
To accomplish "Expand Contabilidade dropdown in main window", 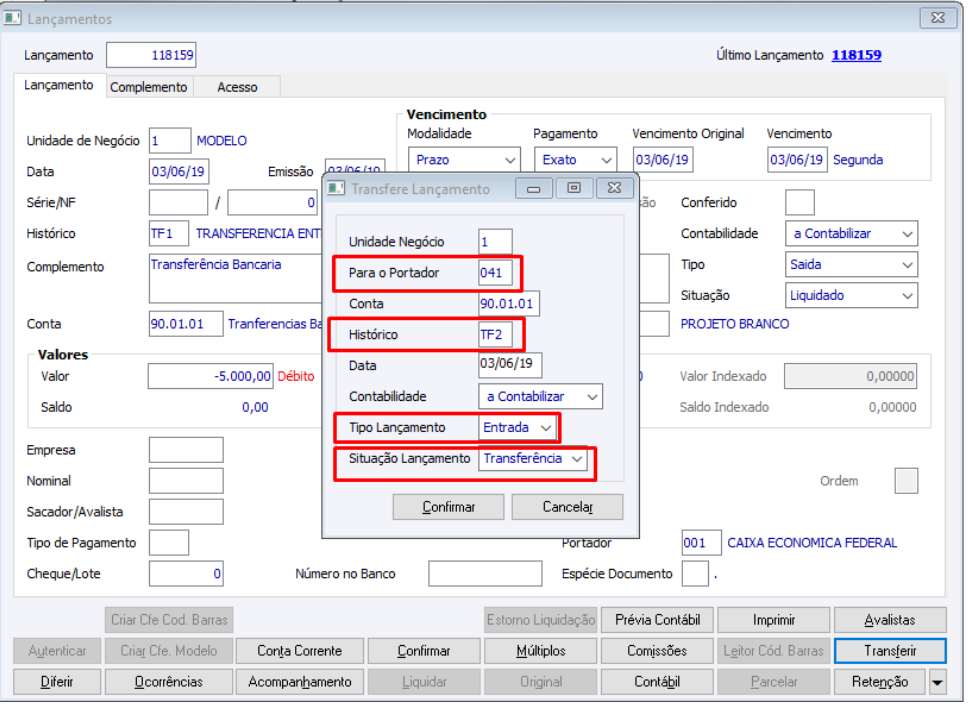I will pos(851,233).
